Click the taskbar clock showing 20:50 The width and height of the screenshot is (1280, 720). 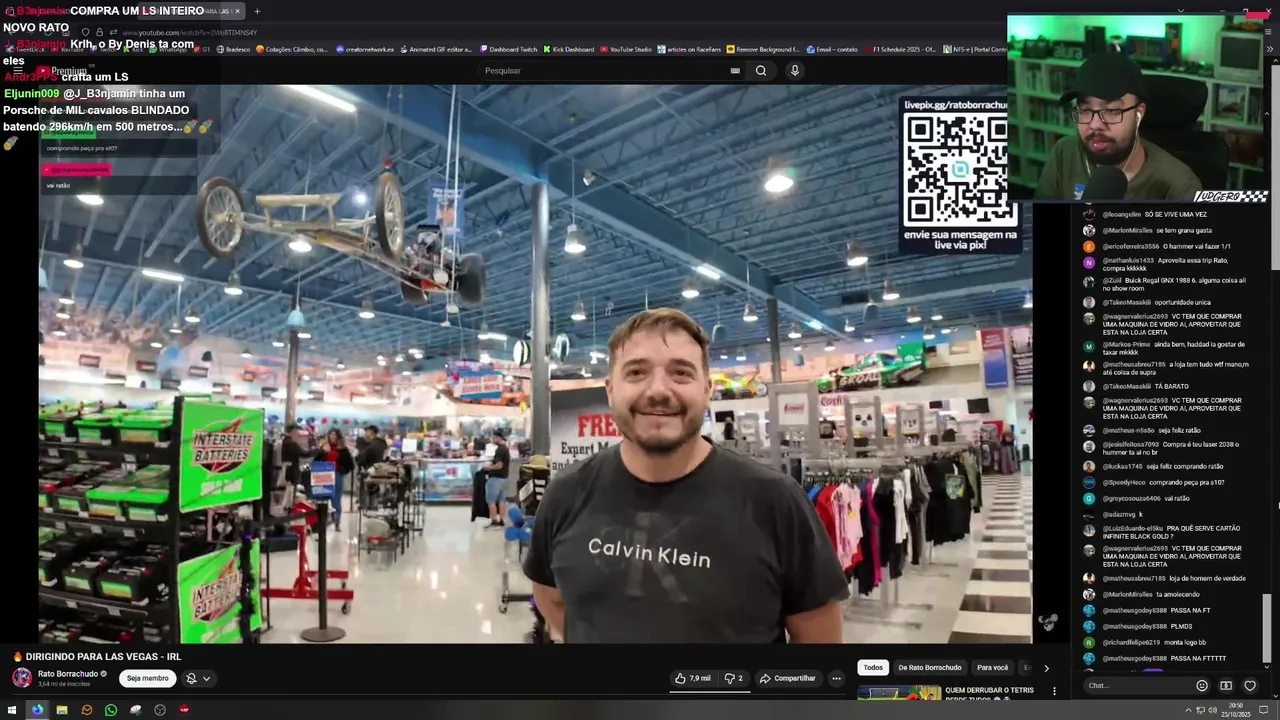click(x=1237, y=710)
